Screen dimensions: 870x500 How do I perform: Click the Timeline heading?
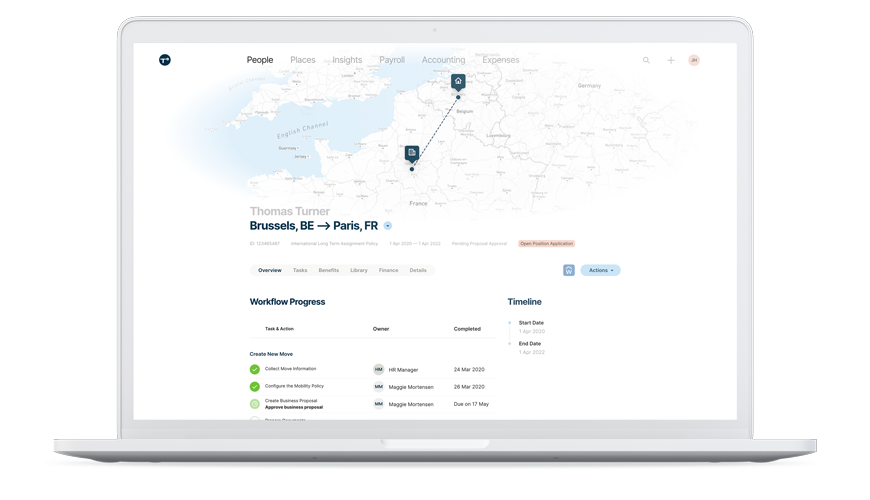pyautogui.click(x=524, y=302)
